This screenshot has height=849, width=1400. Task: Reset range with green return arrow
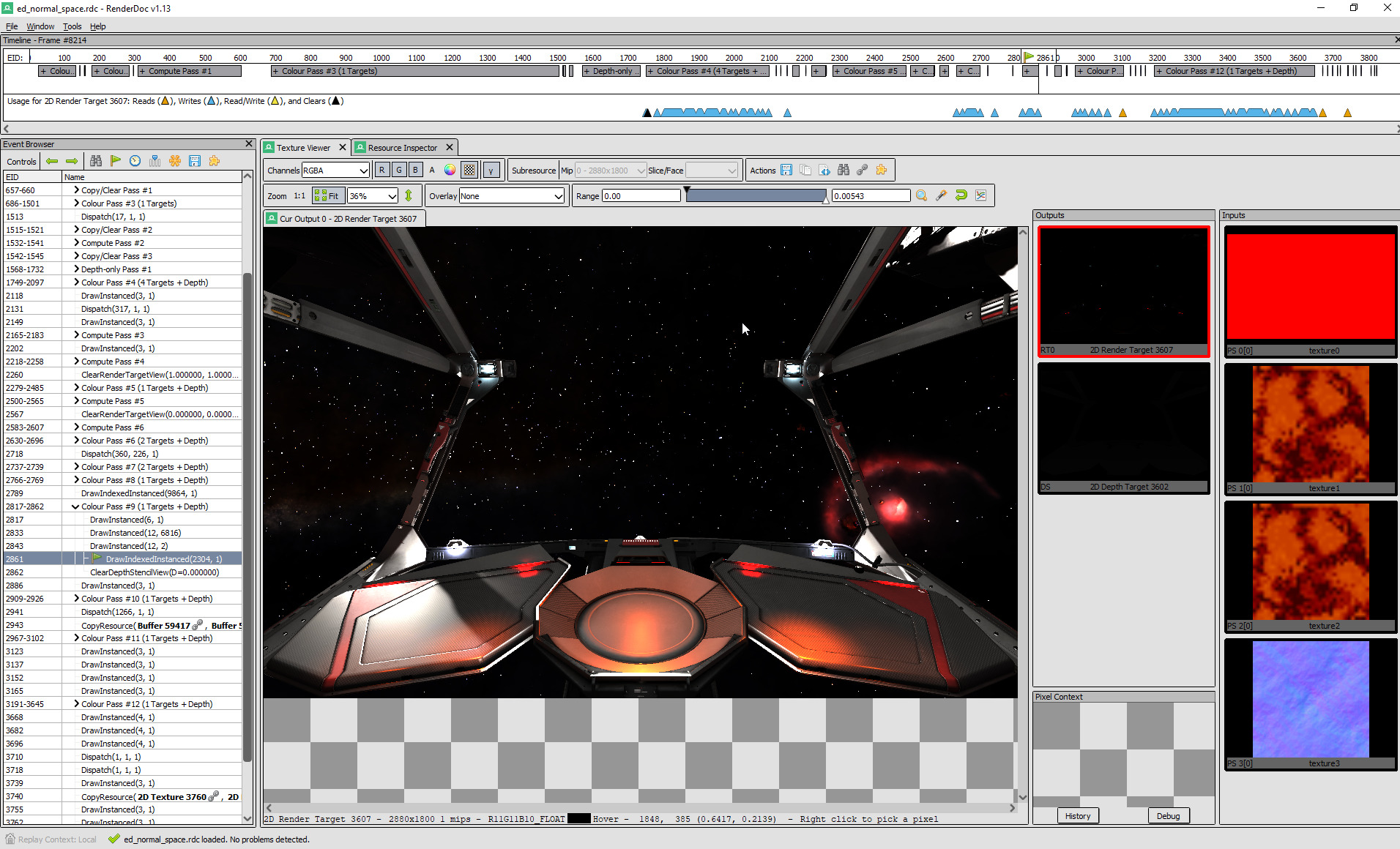pyautogui.click(x=961, y=195)
